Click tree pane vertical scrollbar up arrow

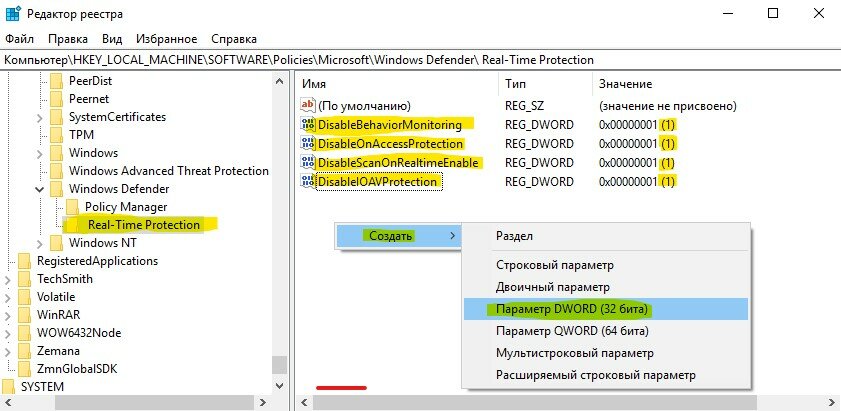279,82
